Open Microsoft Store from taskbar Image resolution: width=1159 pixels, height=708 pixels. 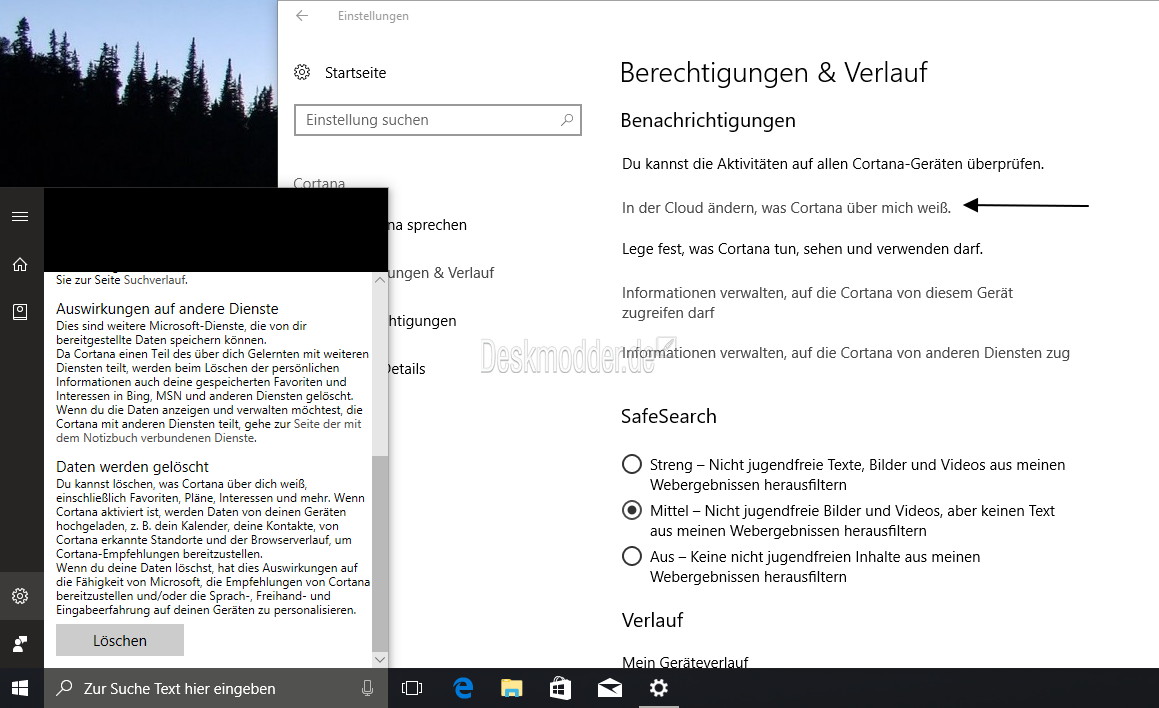[560, 688]
